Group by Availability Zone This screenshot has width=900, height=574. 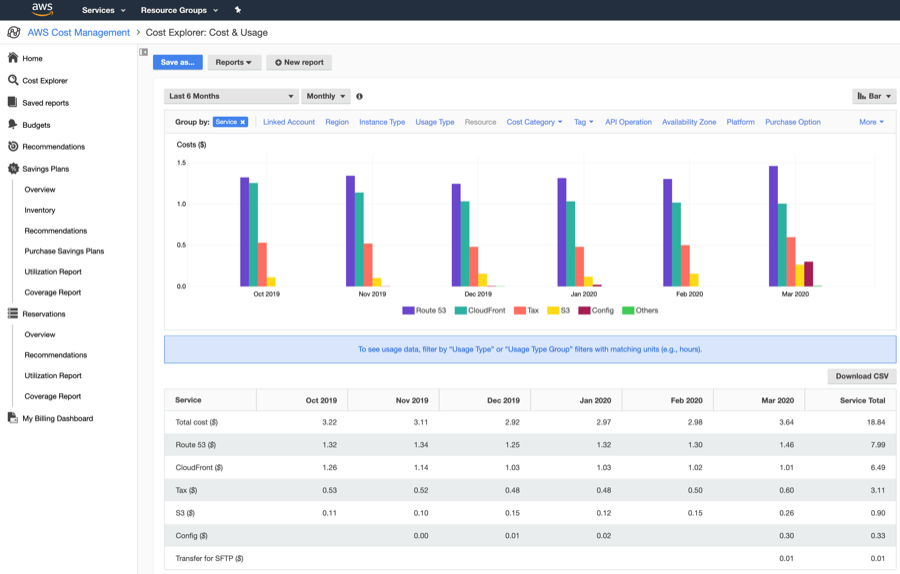689,122
